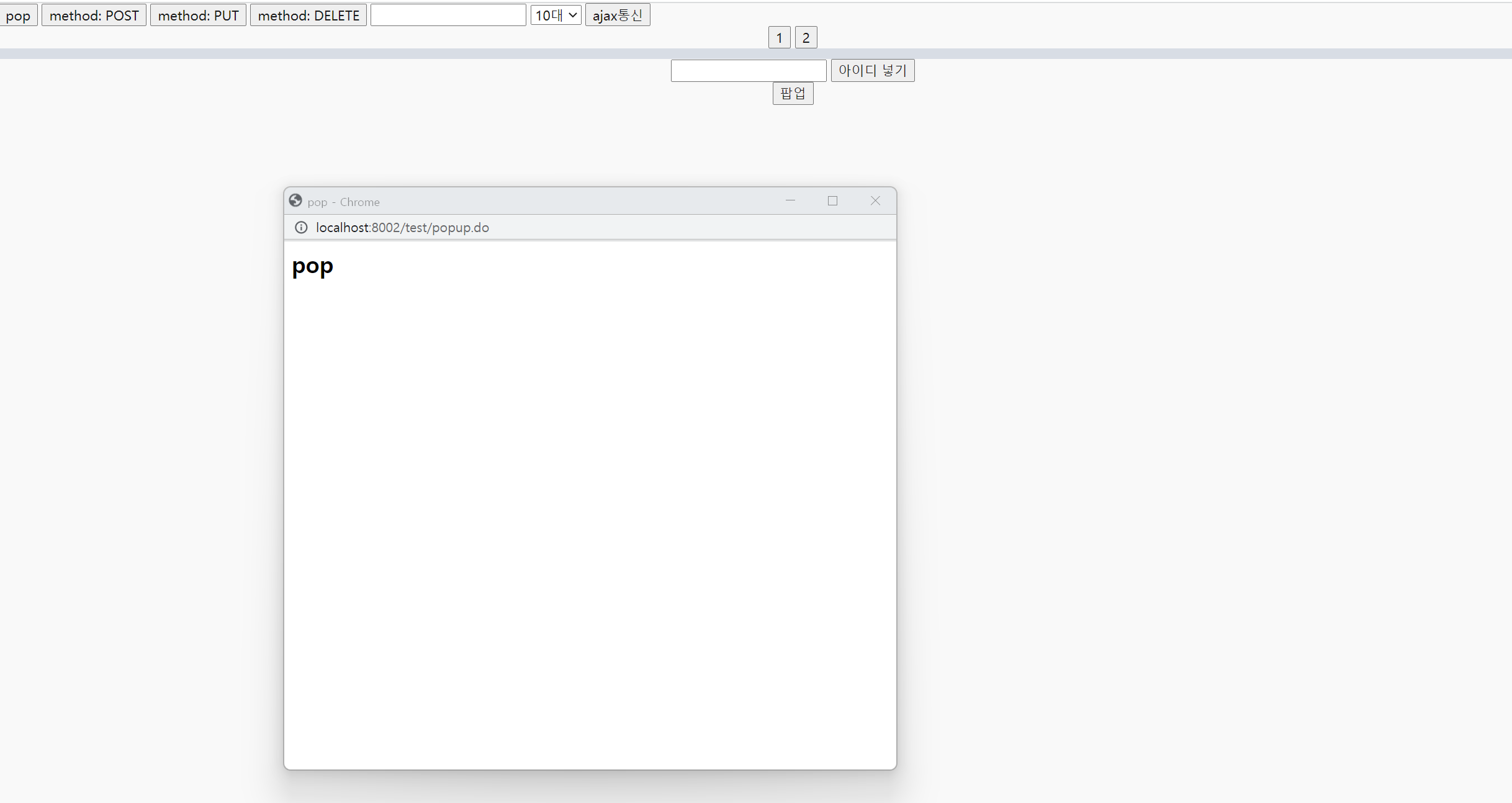
Task: Close the pop Chrome popup window
Action: pyautogui.click(x=875, y=200)
